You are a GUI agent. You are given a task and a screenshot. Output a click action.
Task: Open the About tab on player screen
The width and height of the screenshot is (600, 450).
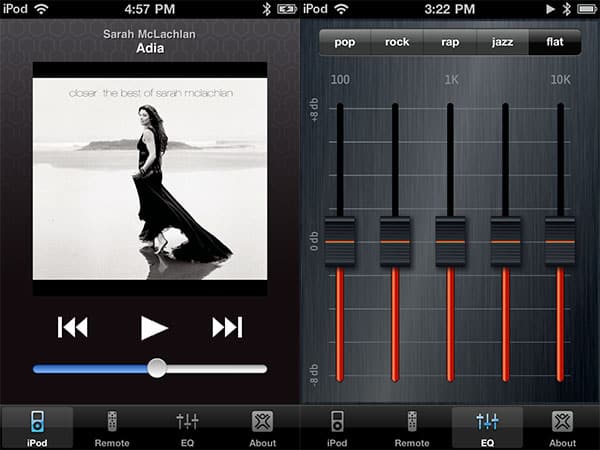(x=262, y=428)
